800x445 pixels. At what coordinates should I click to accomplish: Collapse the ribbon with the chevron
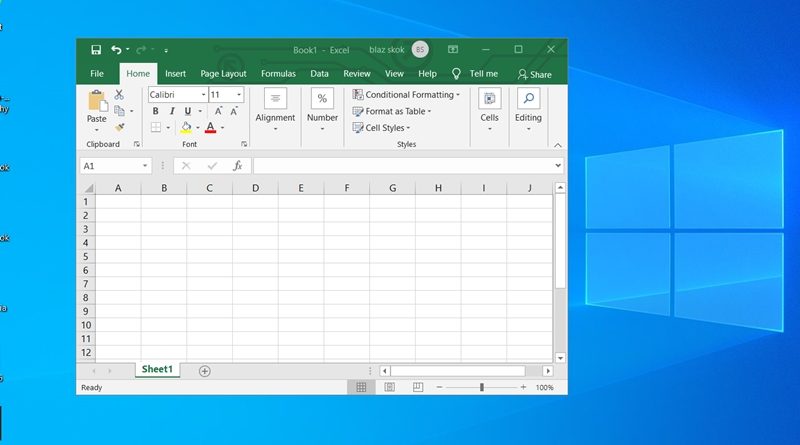(558, 145)
